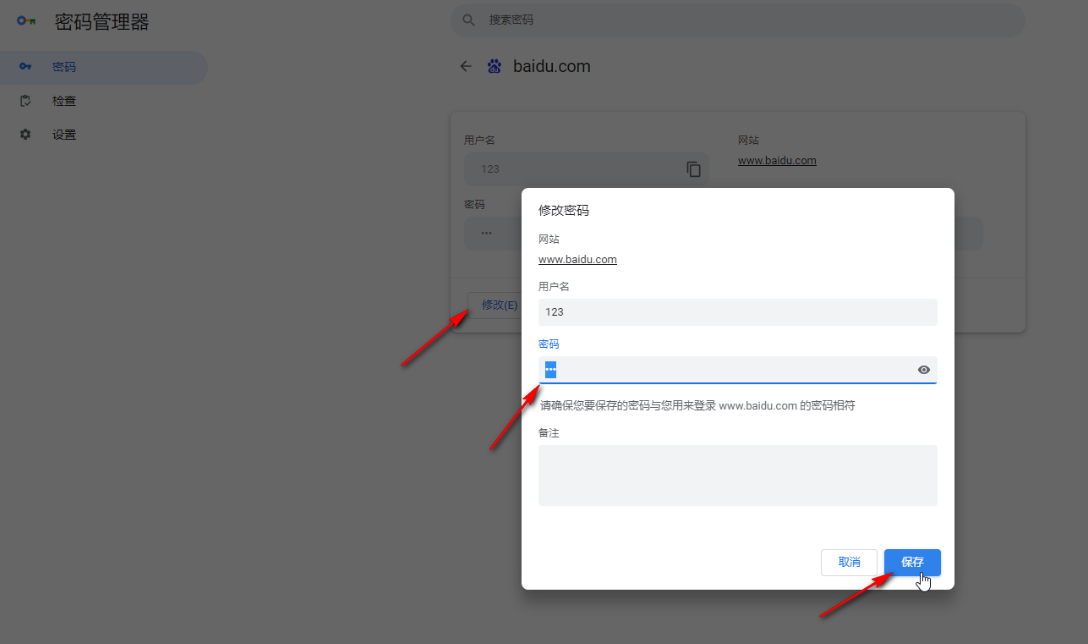Click the baidu.com page heading
The image size is (1088, 644).
[552, 66]
